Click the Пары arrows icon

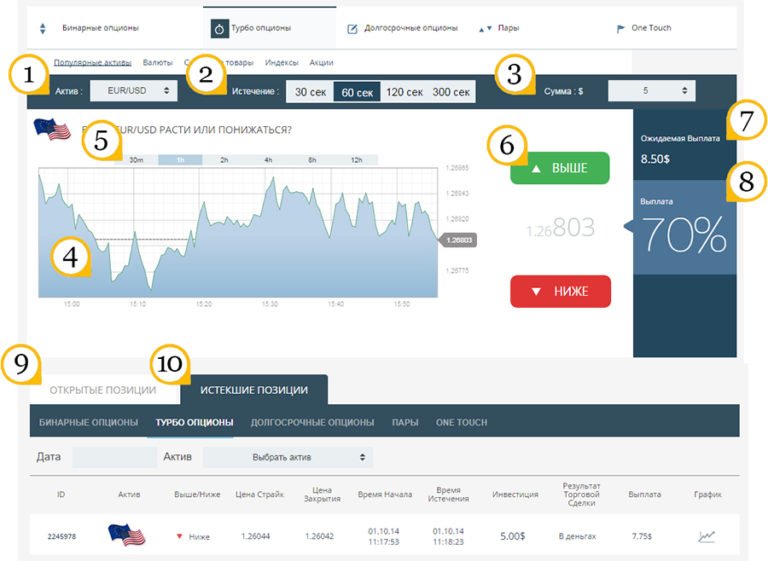(x=485, y=28)
